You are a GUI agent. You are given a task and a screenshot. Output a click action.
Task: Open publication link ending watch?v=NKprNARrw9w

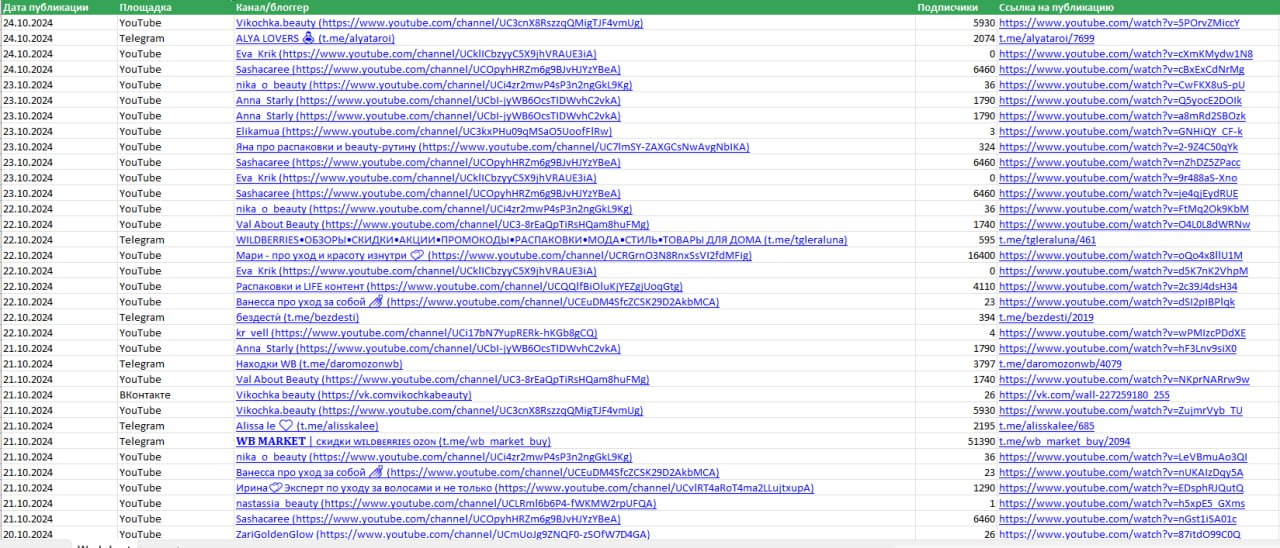[x=1124, y=379]
